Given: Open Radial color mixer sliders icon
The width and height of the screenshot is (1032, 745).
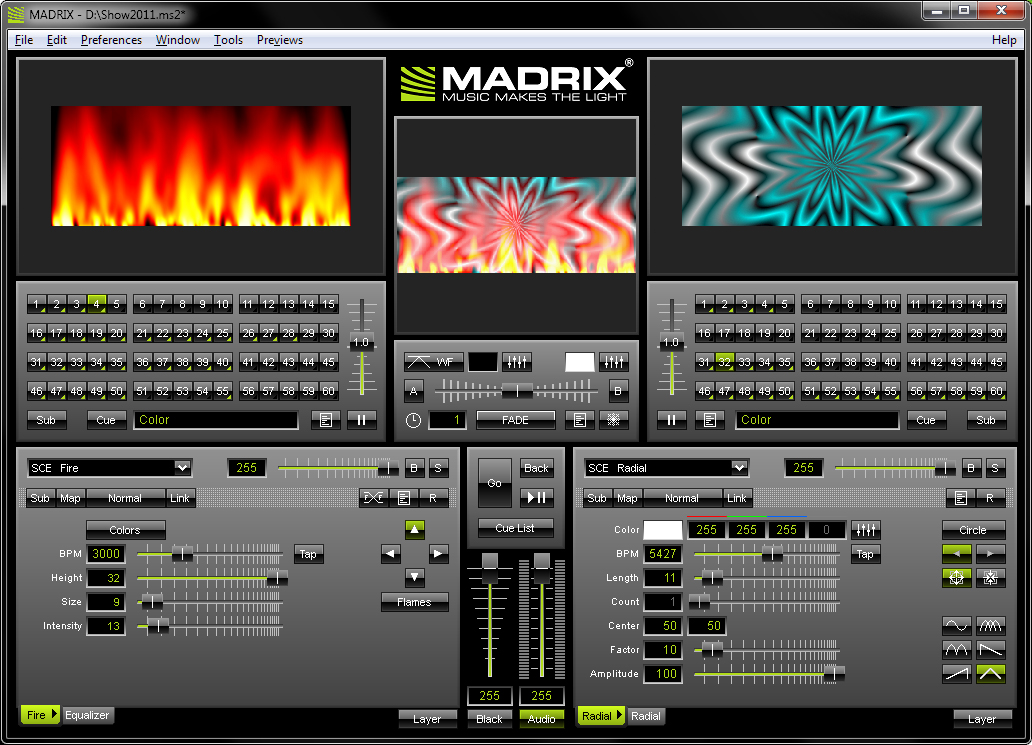Looking at the screenshot, I should (x=865, y=530).
